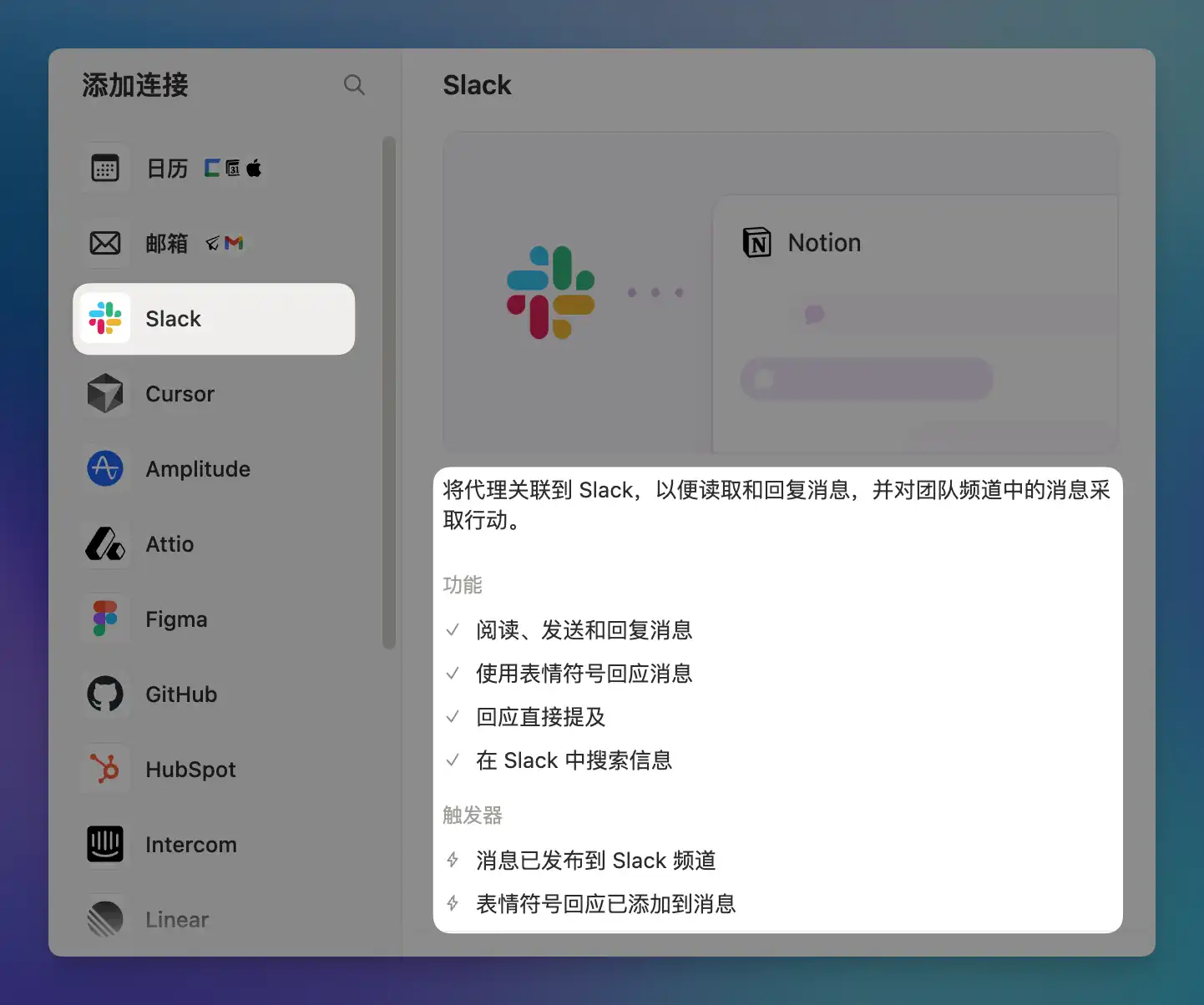Select the GitHub icon in the sidebar
Viewport: 1204px width, 1005px height.
105,694
